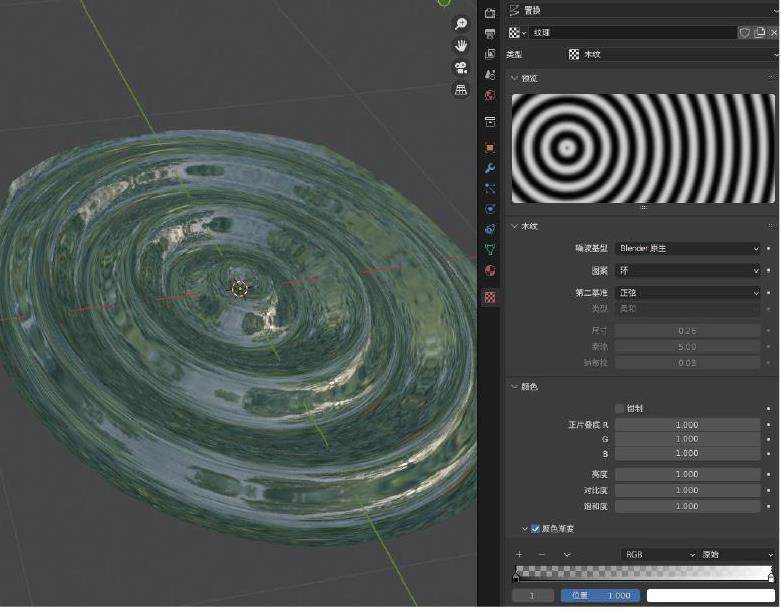The image size is (781, 611).
Task: Toggle animate dot beside 图案 dropdown
Action: coord(769,271)
